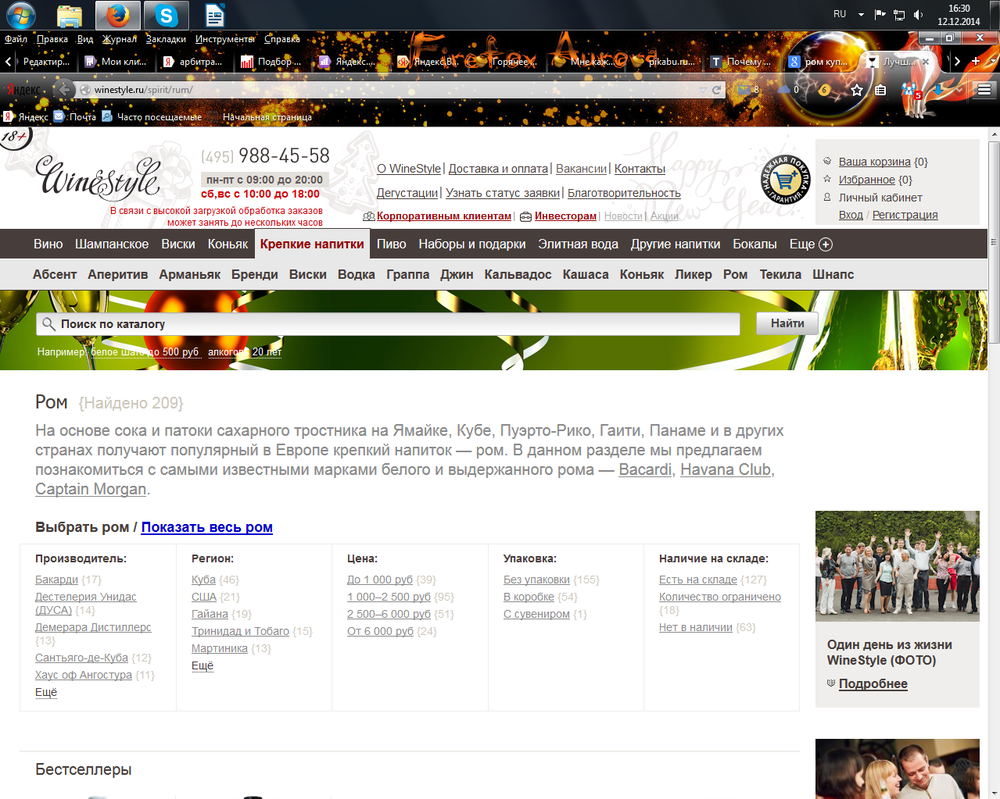Open the Windows Start menu
This screenshot has height=799, width=1000.
(x=21, y=15)
